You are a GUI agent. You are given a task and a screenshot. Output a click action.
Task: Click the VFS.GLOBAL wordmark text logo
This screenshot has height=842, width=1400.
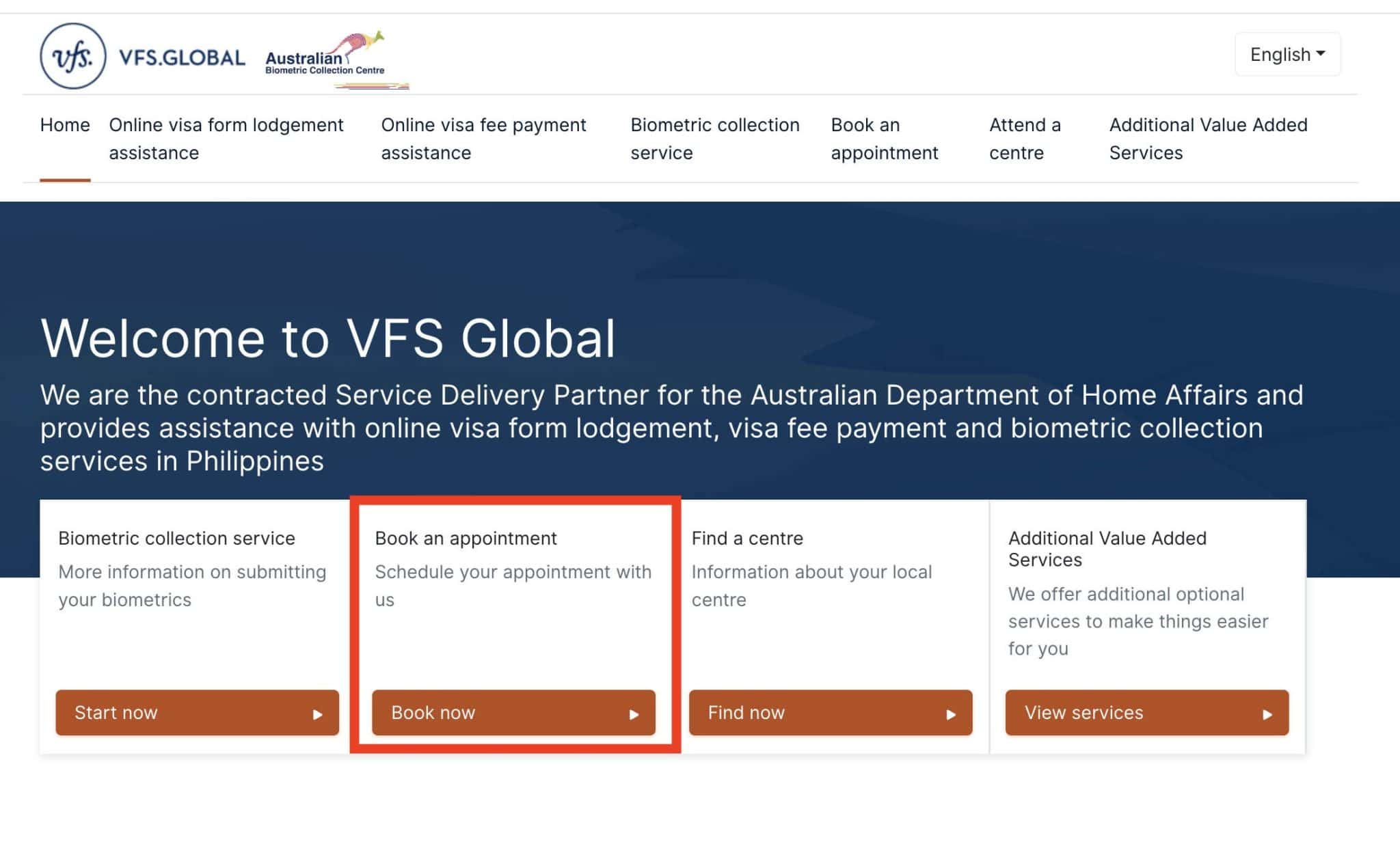[x=182, y=57]
